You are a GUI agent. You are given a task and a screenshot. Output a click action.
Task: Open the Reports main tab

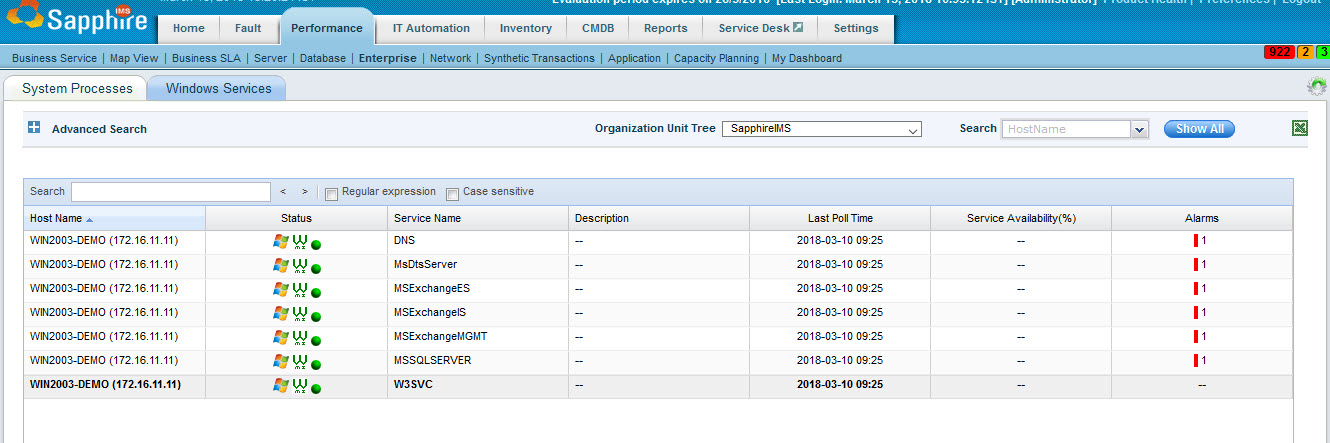point(666,28)
